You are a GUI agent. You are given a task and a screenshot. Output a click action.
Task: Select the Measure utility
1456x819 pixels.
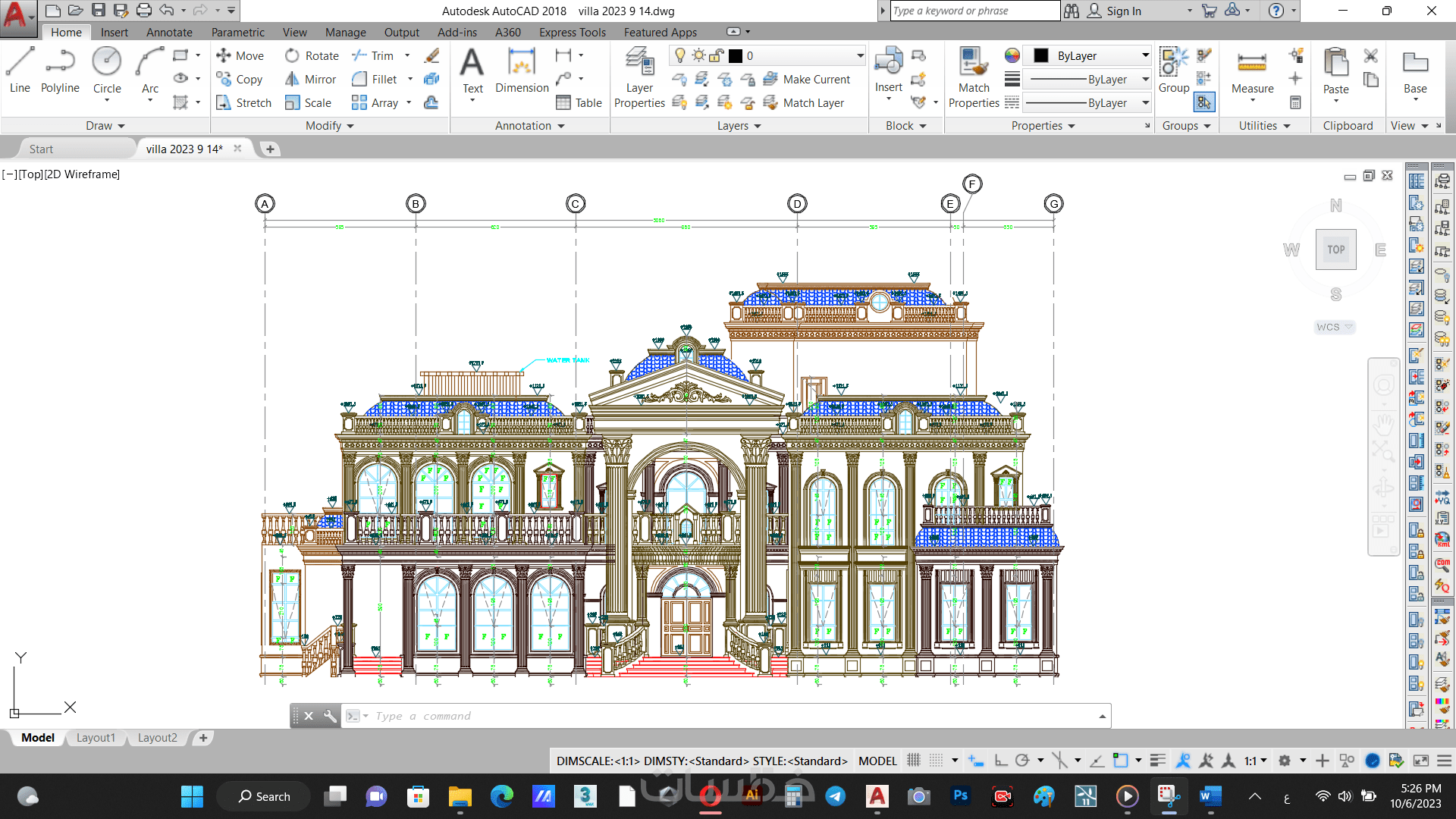click(1252, 72)
